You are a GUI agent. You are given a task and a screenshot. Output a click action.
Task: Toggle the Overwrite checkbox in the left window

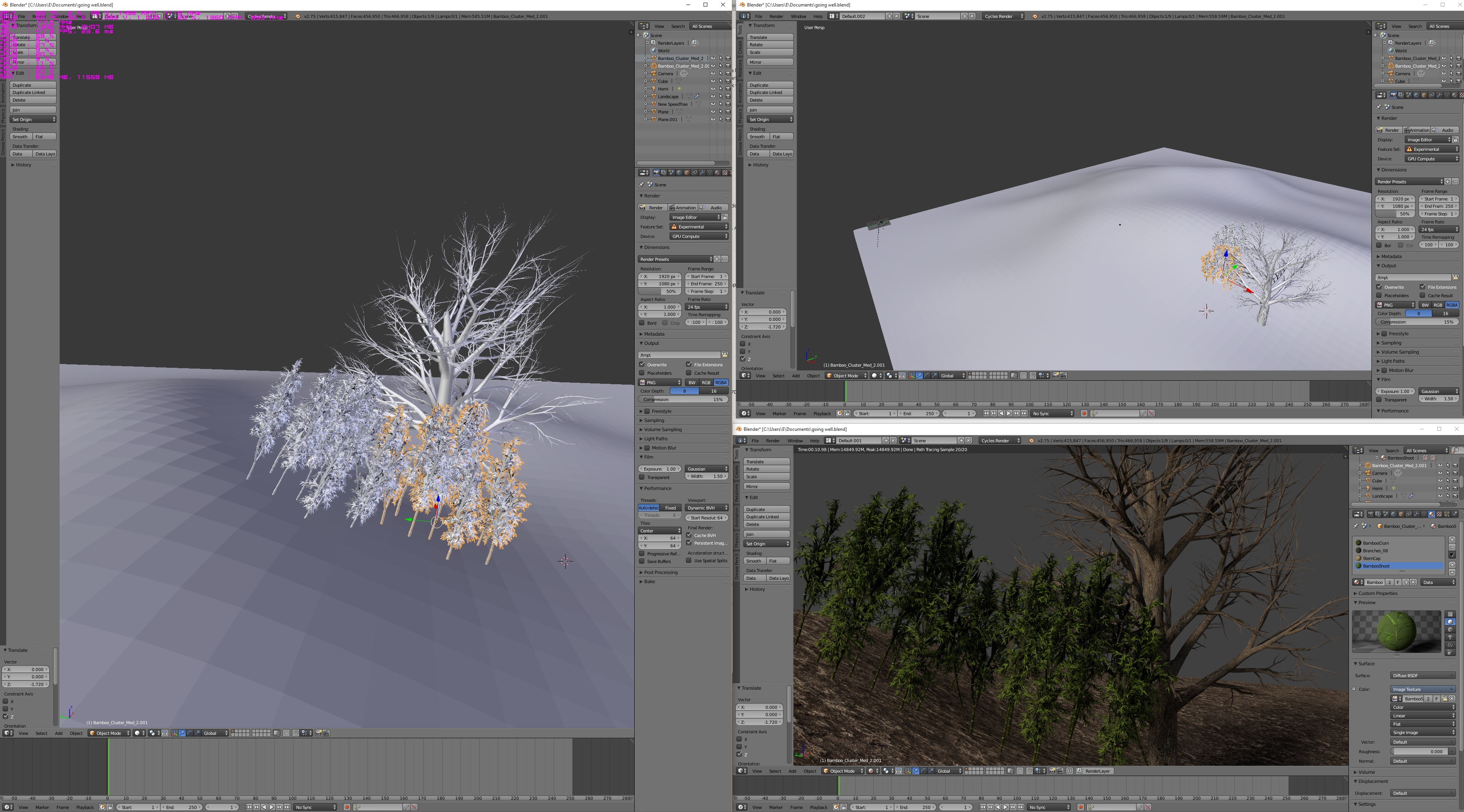tap(642, 364)
